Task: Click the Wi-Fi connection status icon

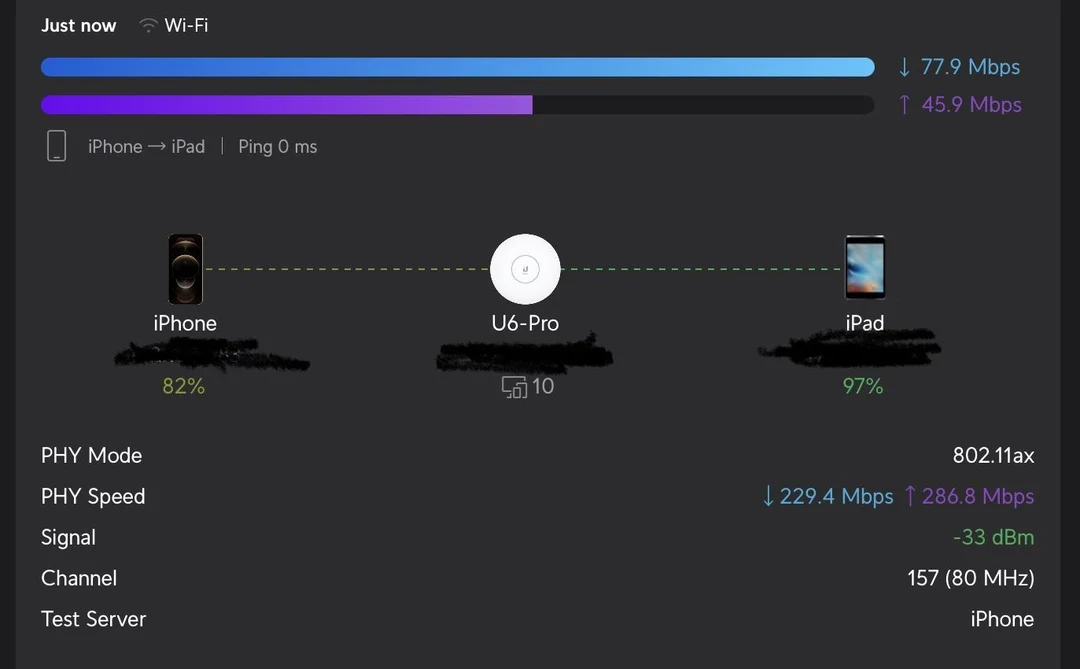Action: 147,25
